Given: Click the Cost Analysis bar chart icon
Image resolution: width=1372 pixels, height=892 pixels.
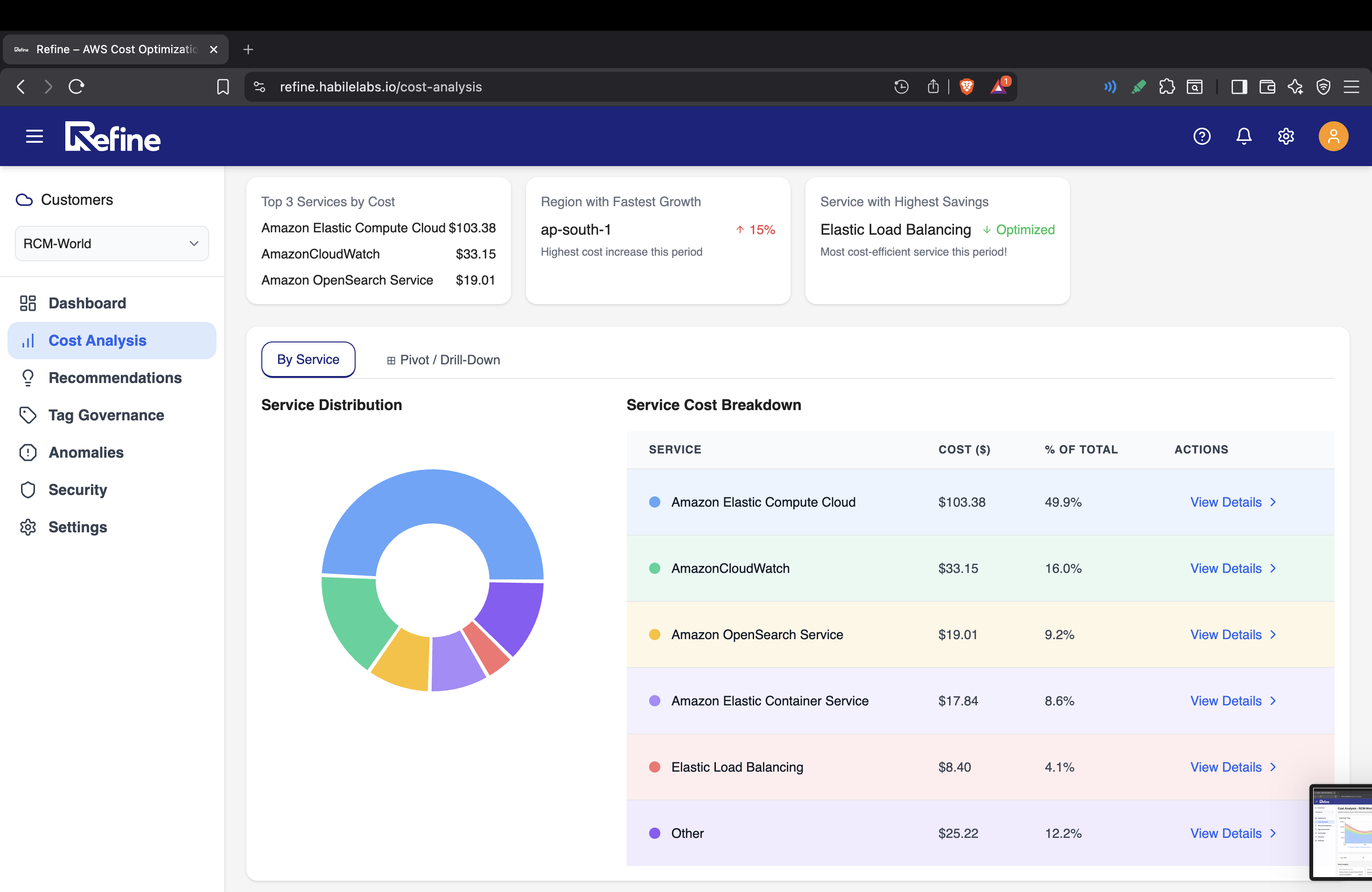Looking at the screenshot, I should pos(28,341).
